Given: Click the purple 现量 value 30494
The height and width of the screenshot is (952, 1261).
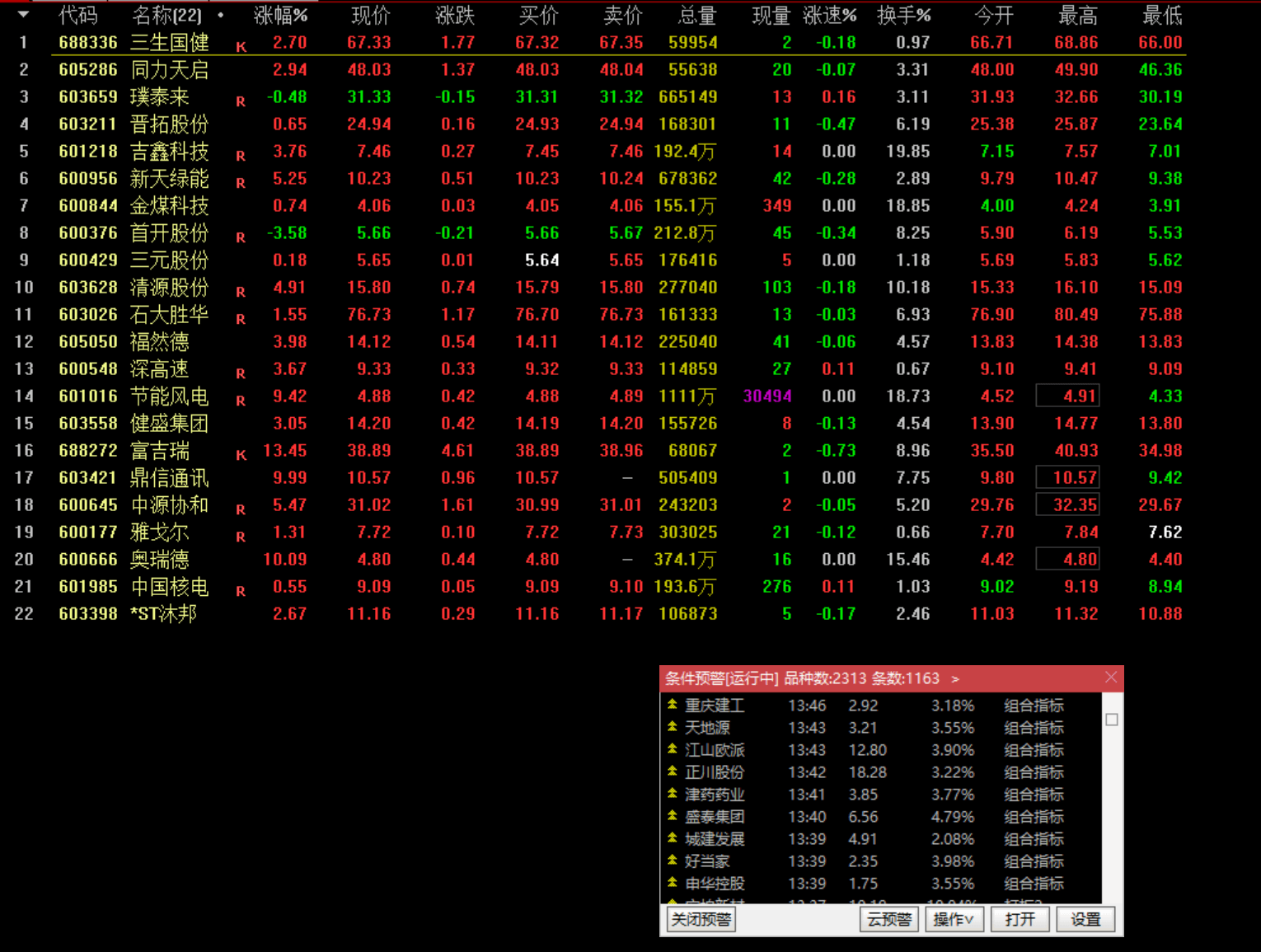Looking at the screenshot, I should coord(767,396).
